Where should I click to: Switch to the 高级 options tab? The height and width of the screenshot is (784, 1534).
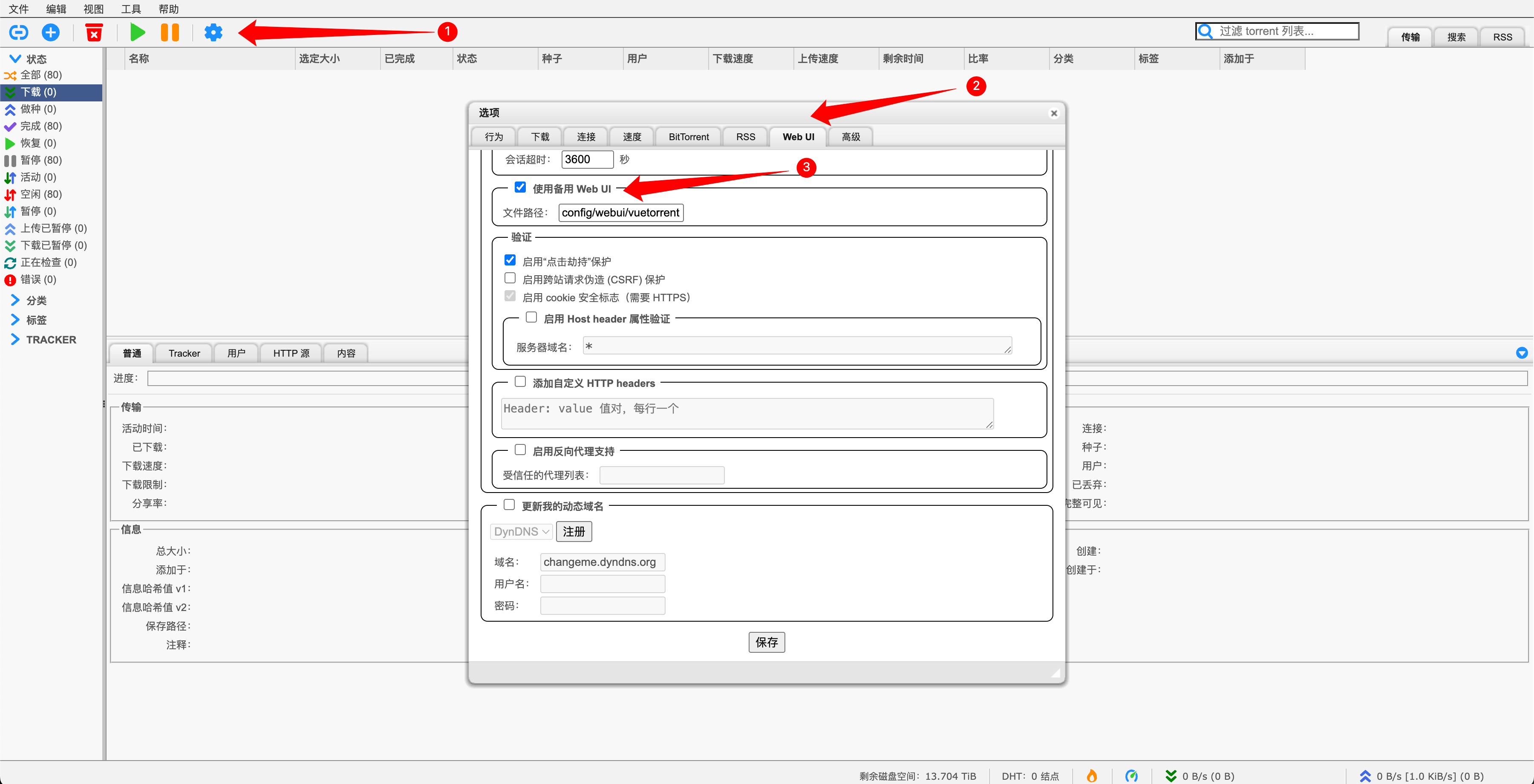pyautogui.click(x=851, y=137)
